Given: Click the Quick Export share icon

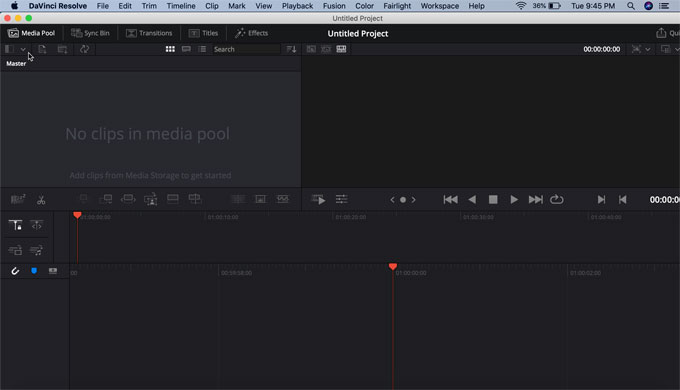Looking at the screenshot, I should (660, 33).
